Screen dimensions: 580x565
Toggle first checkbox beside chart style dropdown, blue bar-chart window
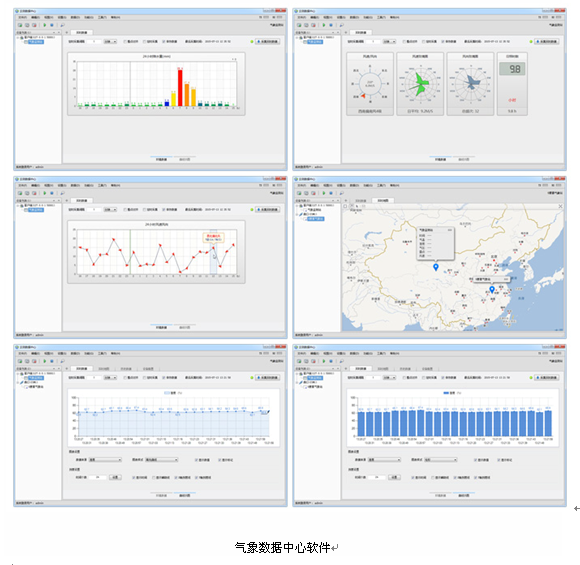pos(476,460)
